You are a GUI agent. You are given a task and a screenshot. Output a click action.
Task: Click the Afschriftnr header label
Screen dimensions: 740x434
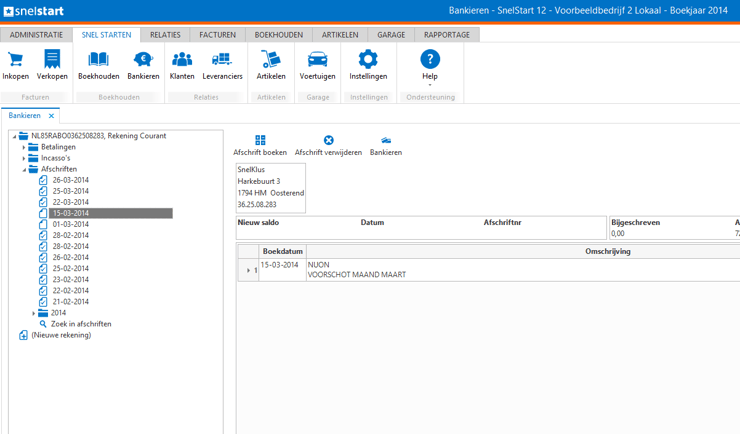[x=502, y=222]
